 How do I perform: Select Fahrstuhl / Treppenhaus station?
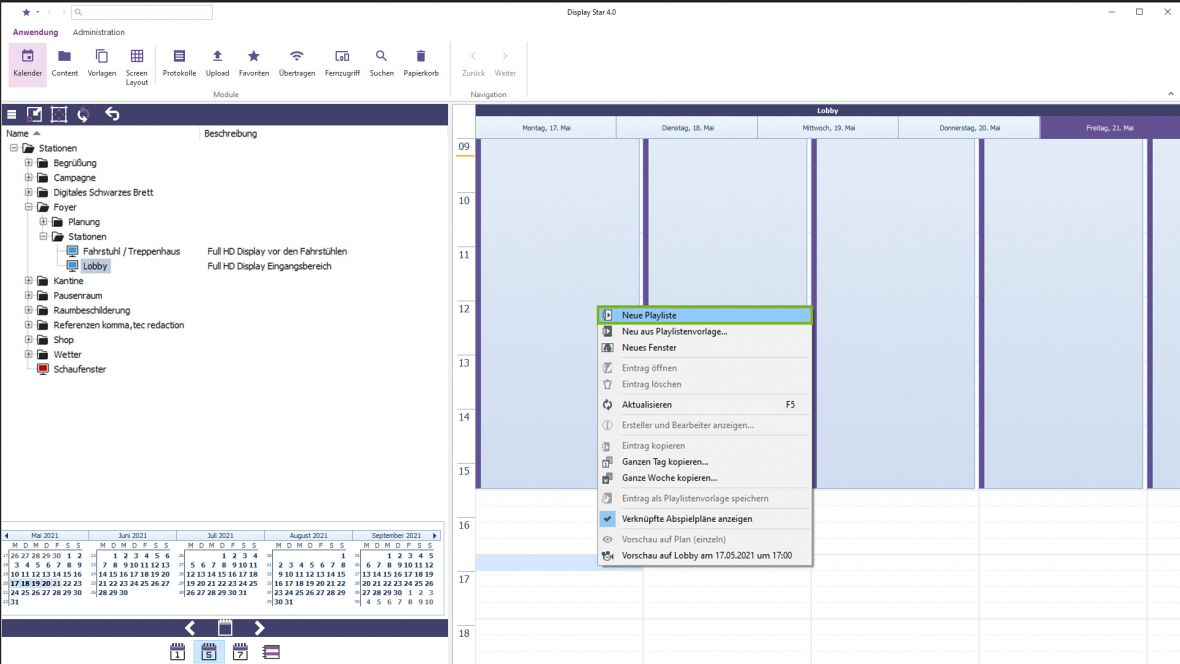pos(131,252)
